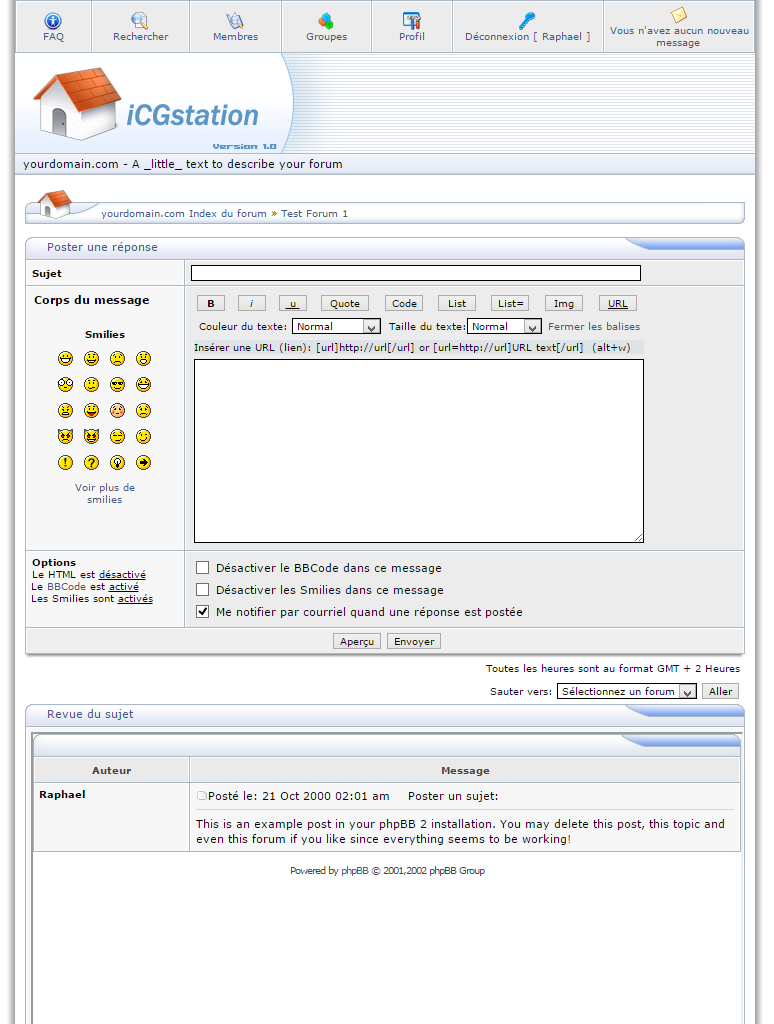Open Voir plus de smilies link

pos(105,494)
